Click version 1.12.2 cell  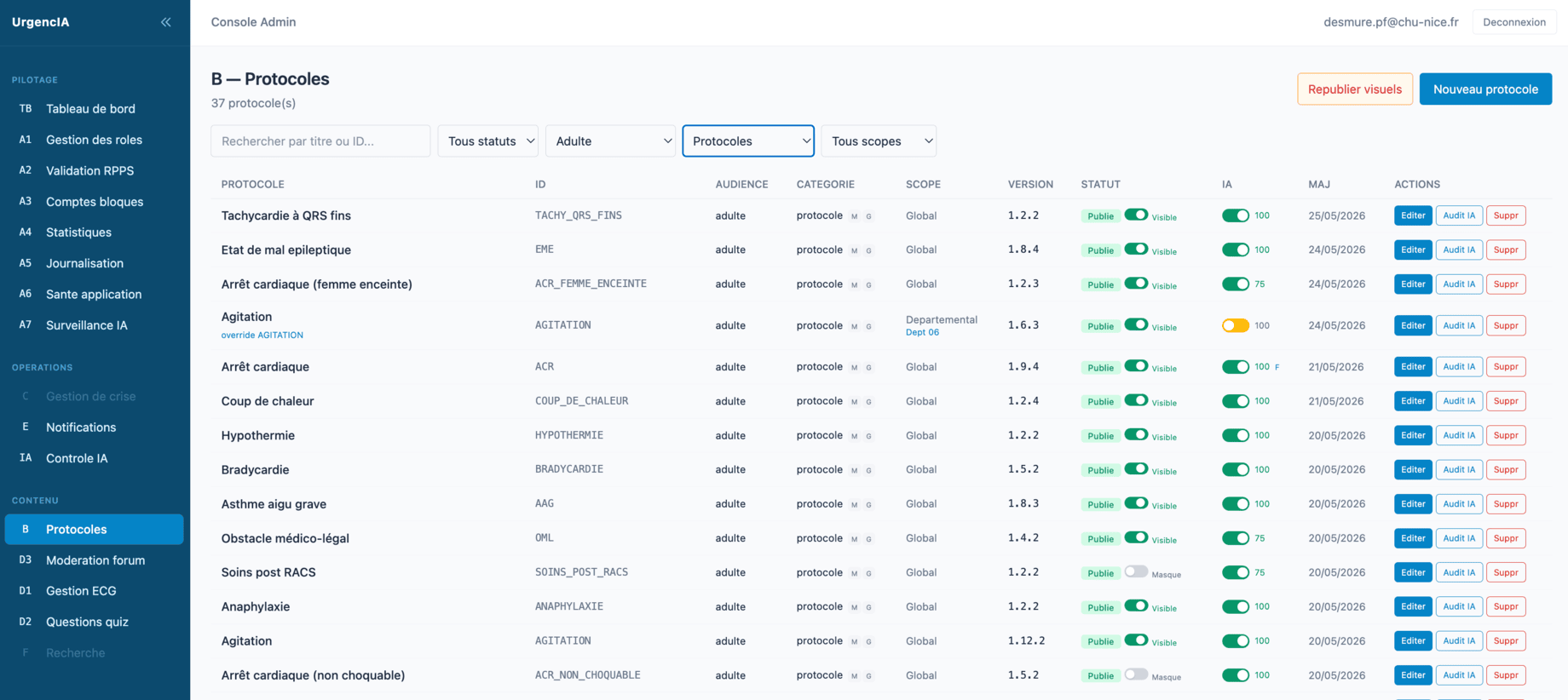[x=1026, y=641]
